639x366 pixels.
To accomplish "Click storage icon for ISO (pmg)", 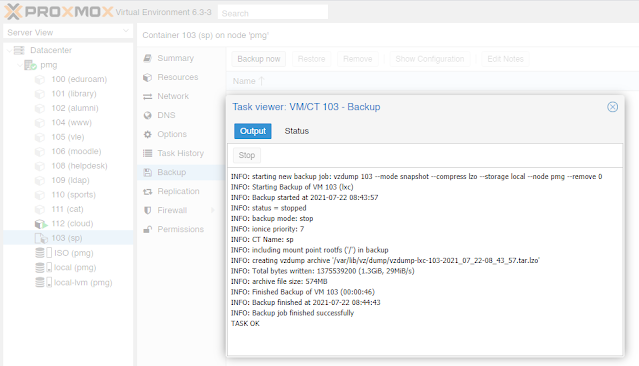I will [x=43, y=253].
